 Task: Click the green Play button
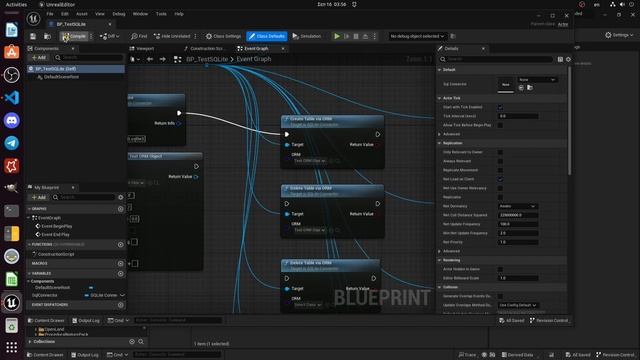click(x=337, y=36)
